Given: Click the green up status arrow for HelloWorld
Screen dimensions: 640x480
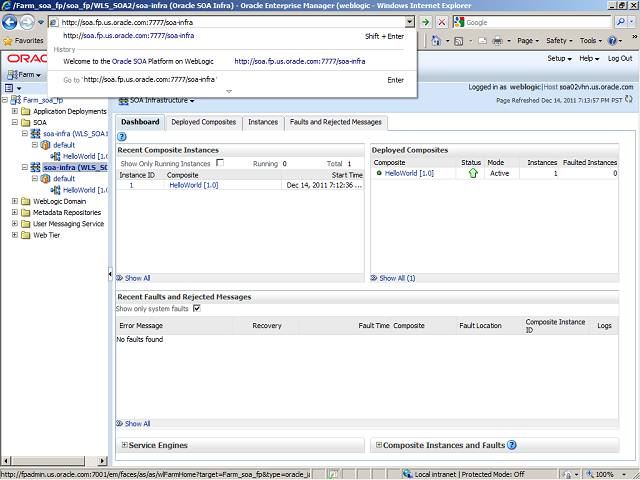Looking at the screenshot, I should pyautogui.click(x=472, y=173).
